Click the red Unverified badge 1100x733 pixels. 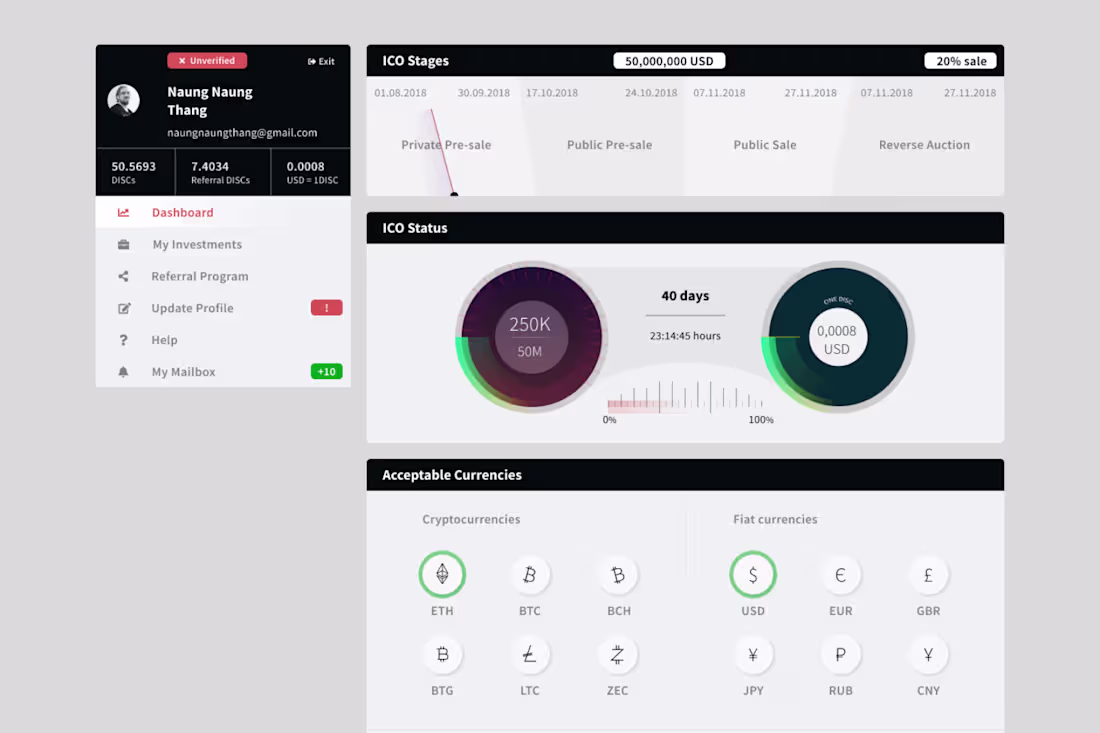(207, 60)
